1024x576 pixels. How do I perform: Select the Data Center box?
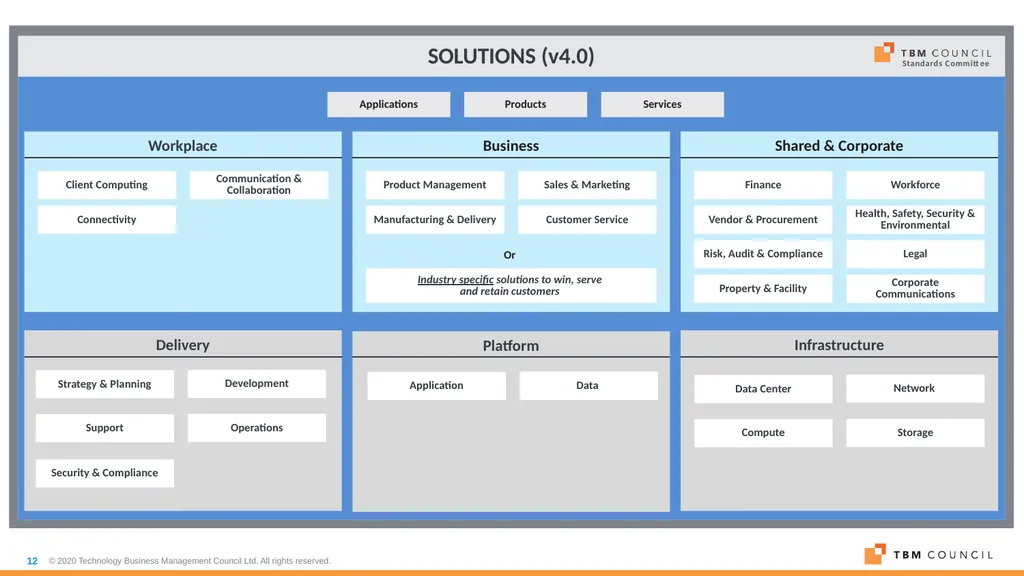[763, 389]
